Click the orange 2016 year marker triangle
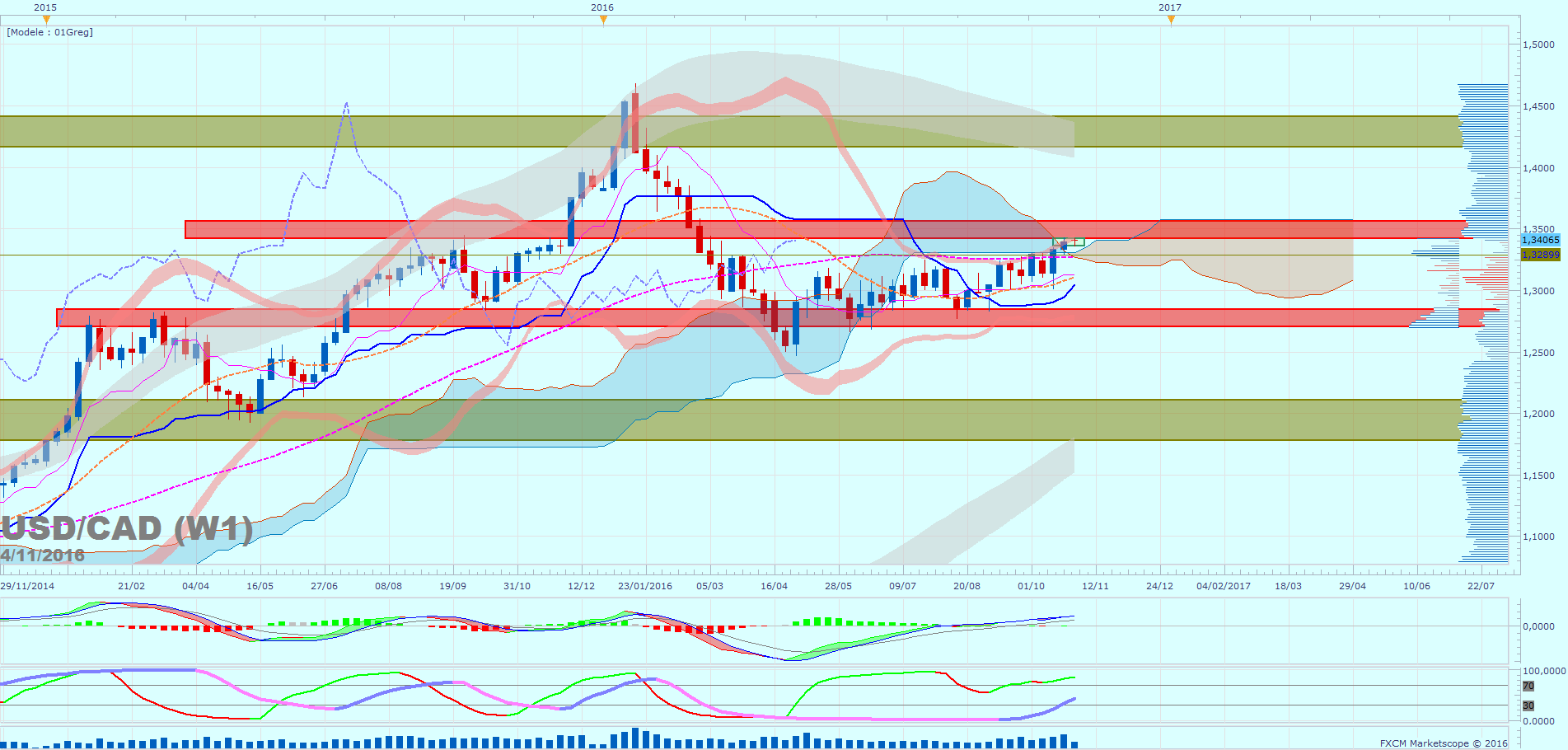 603,20
